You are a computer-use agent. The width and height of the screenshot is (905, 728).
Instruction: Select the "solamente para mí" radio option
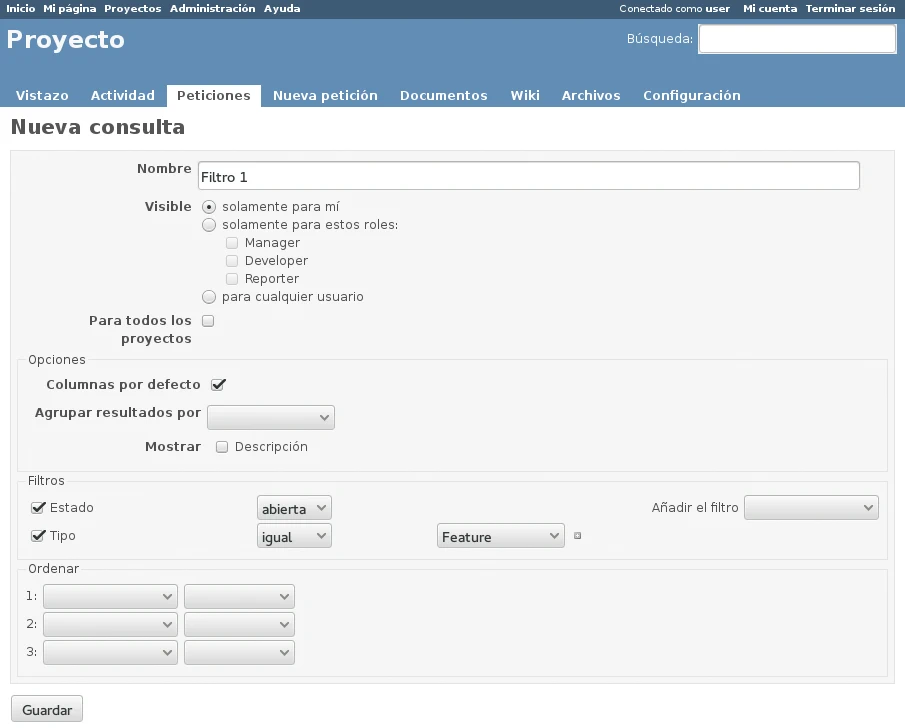tap(209, 207)
